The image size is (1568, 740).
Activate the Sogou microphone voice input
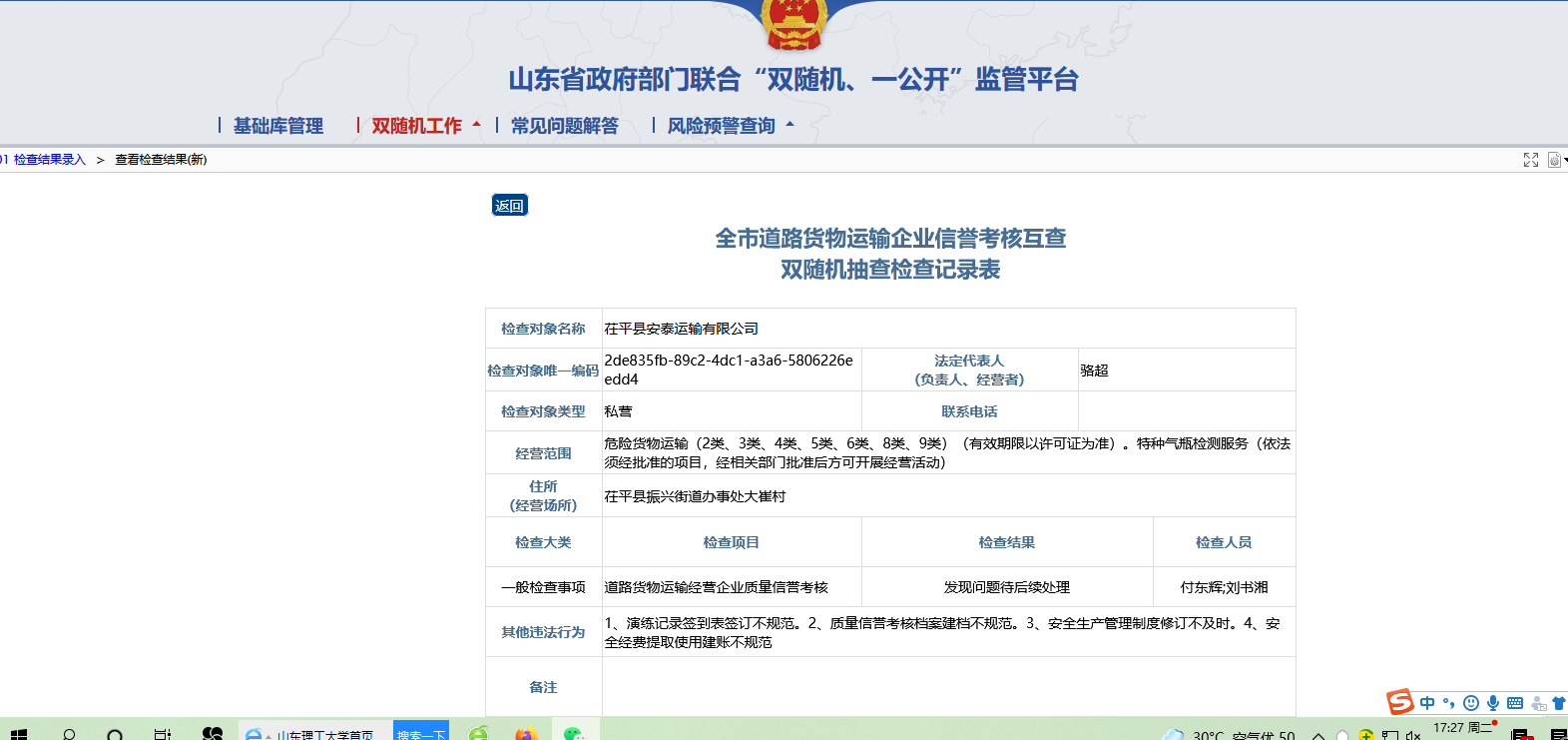(1492, 703)
